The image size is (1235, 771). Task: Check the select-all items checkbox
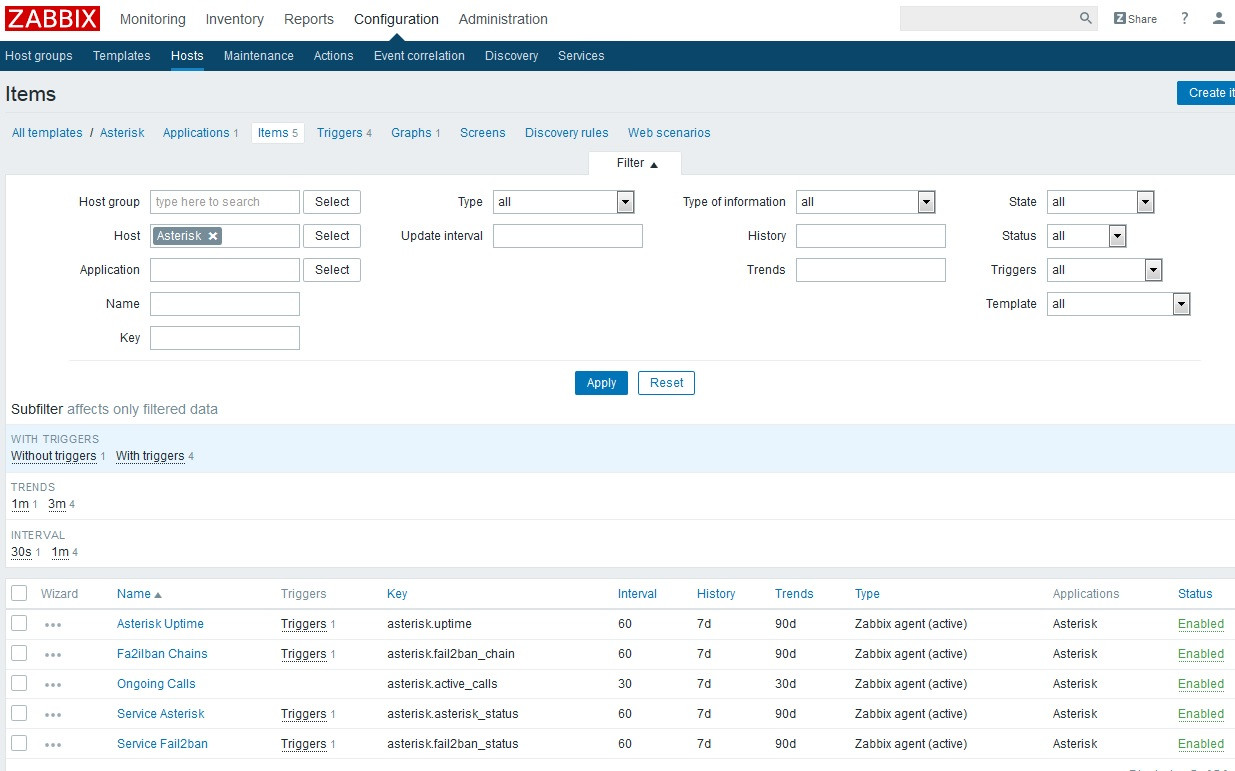point(19,593)
